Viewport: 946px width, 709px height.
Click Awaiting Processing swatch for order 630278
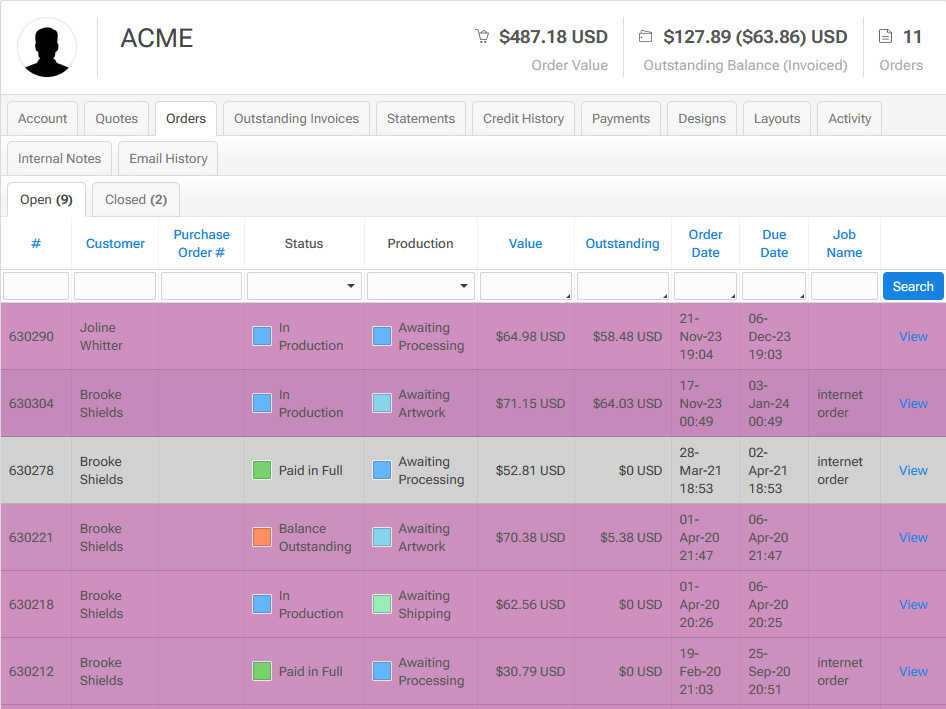382,470
